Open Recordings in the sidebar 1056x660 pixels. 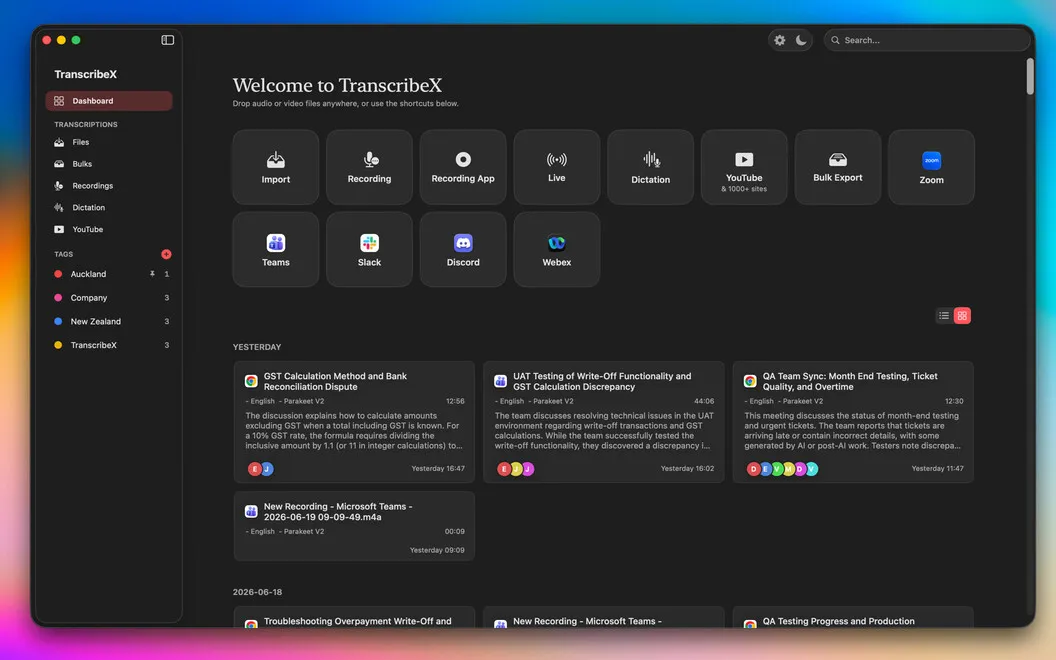(109, 186)
